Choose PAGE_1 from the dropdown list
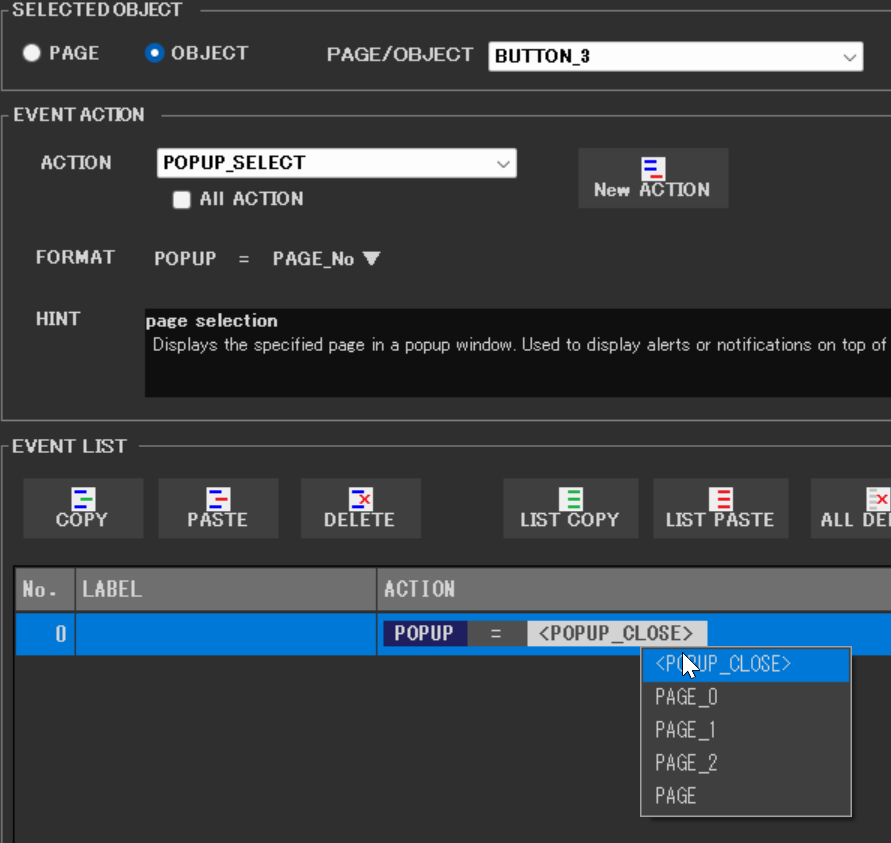 point(746,730)
